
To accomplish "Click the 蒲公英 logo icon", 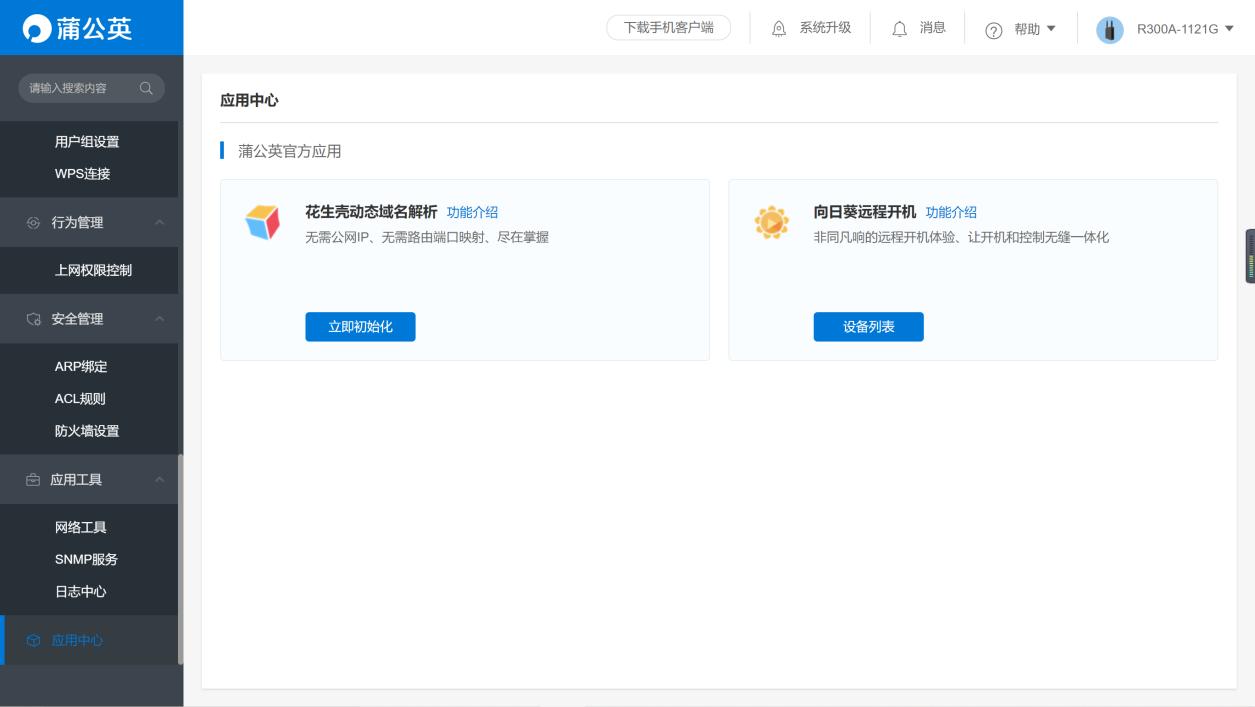I will tap(36, 28).
